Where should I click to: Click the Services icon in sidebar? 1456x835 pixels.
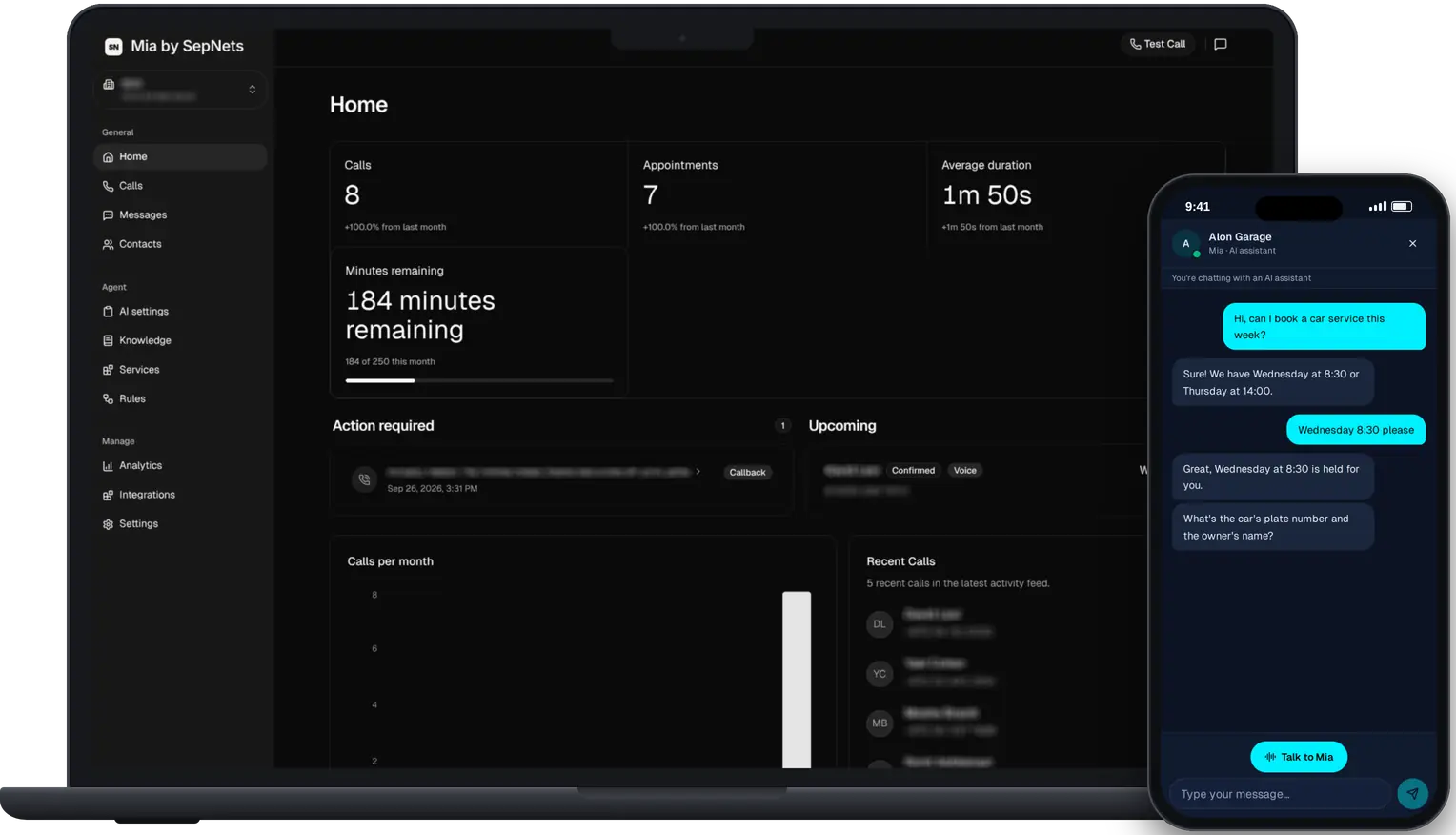pos(108,370)
